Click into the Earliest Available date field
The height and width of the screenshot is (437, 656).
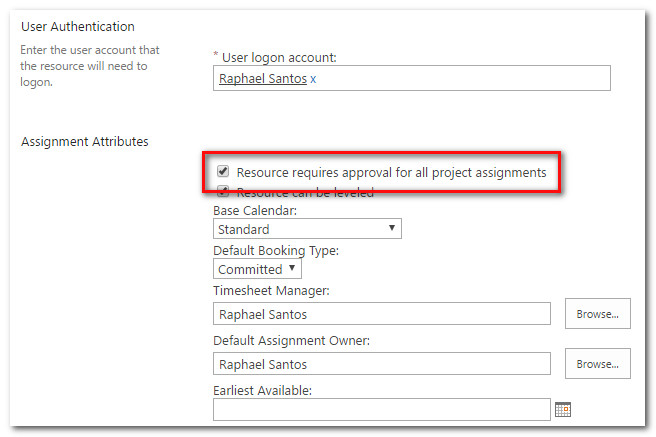[x=382, y=409]
